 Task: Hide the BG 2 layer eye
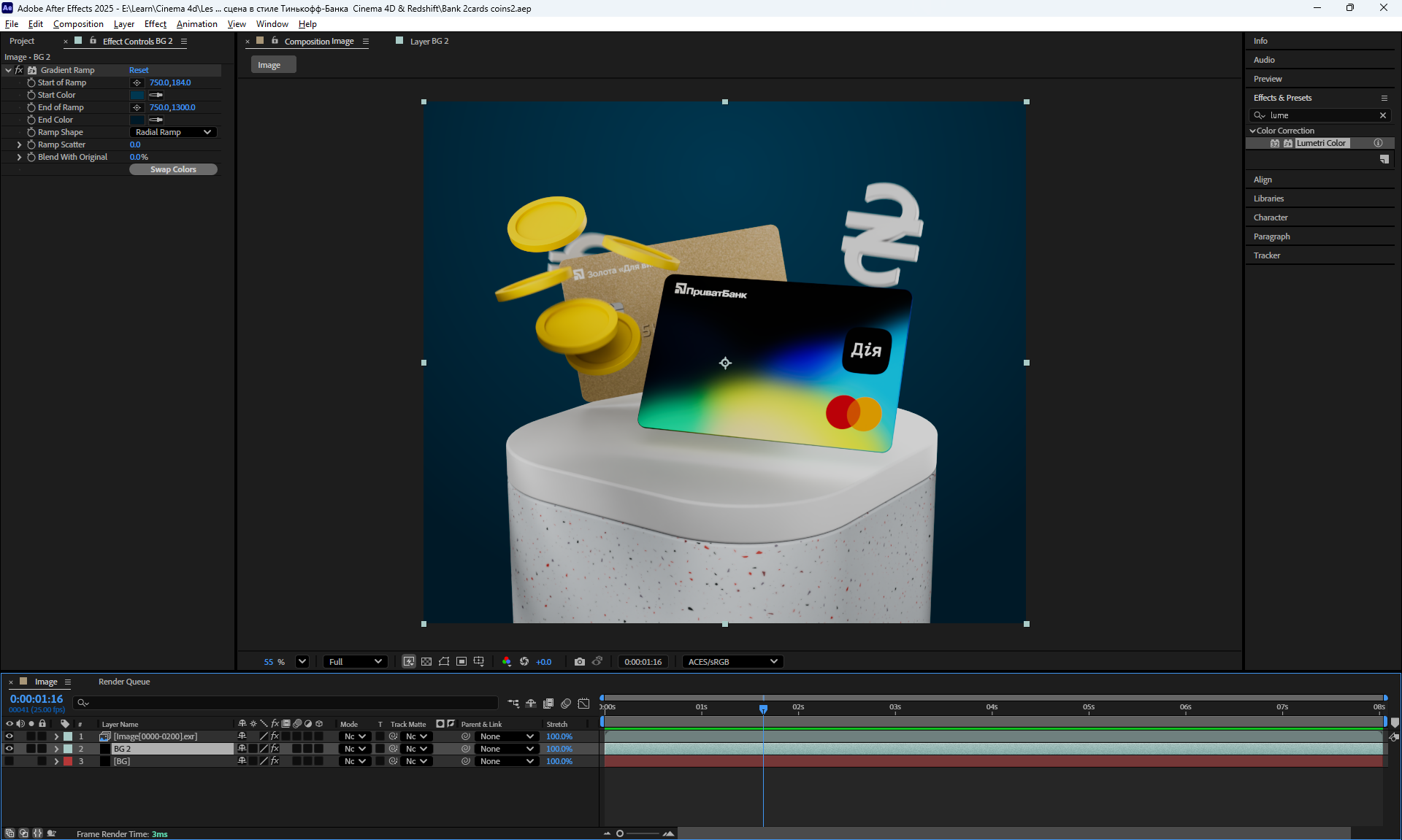(x=9, y=749)
